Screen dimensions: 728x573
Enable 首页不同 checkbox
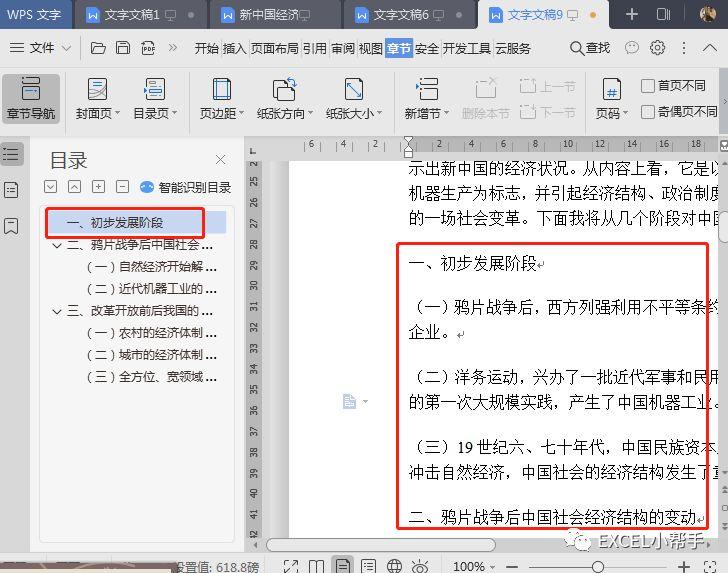coord(648,87)
